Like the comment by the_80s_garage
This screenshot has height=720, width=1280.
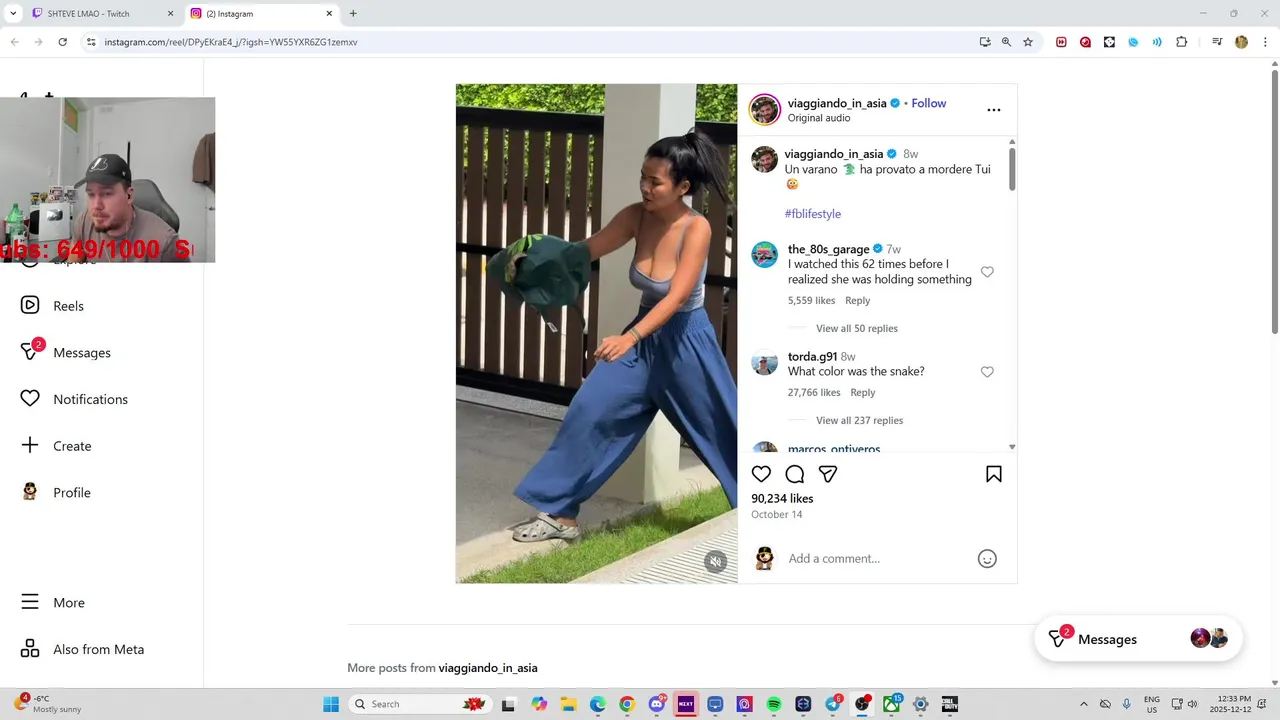coord(987,272)
